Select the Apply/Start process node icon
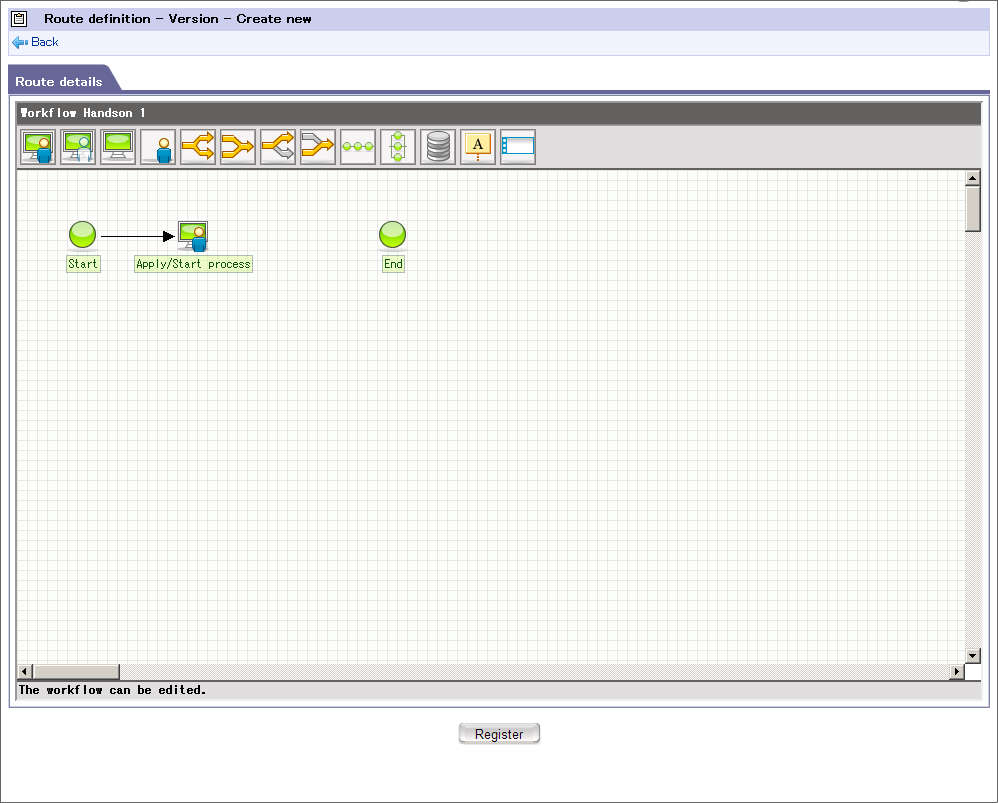The width and height of the screenshot is (998, 803). pyautogui.click(x=193, y=236)
